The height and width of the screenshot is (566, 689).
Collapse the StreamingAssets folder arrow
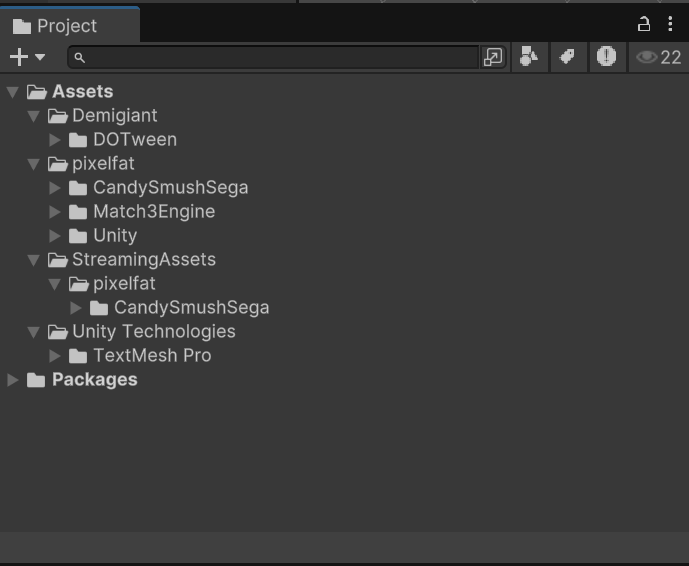click(x=33, y=260)
